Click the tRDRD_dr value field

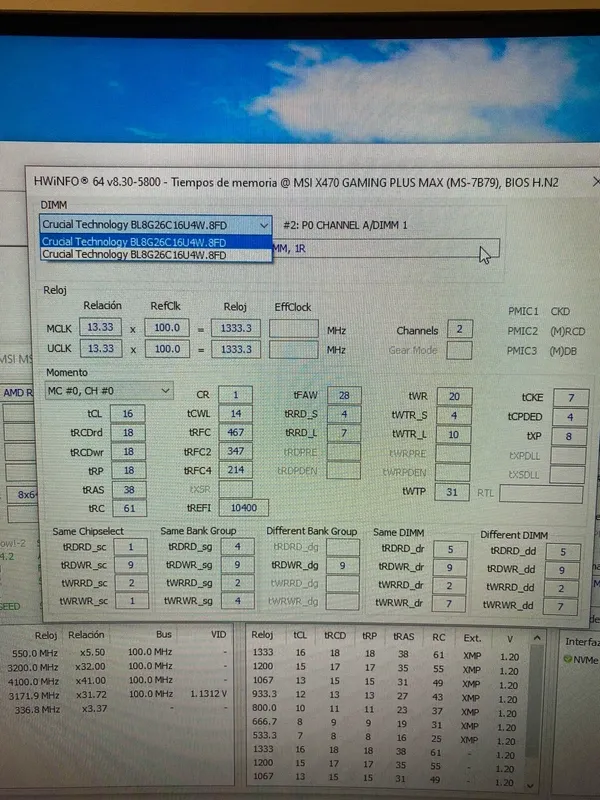450,549
